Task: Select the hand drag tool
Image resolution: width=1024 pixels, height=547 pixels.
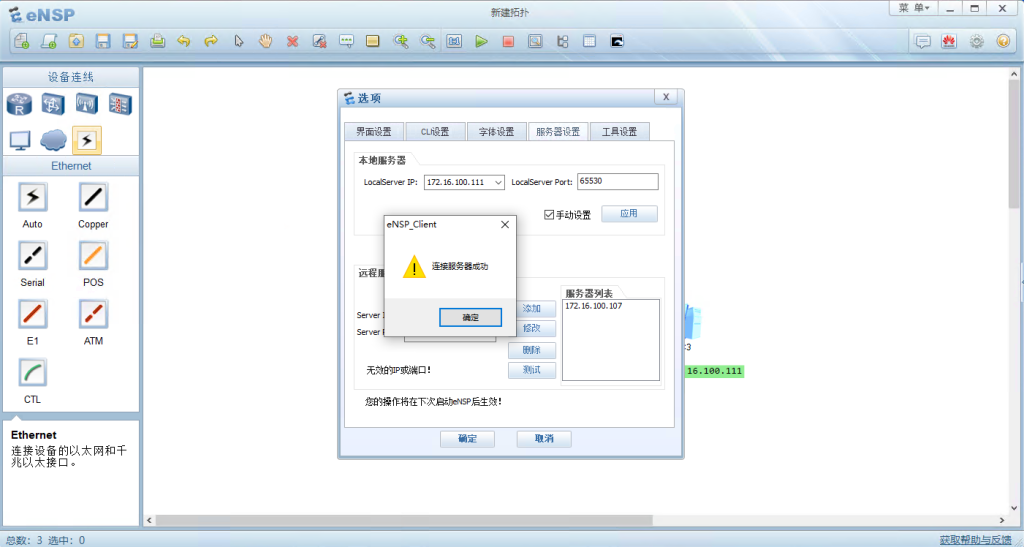Action: (265, 41)
